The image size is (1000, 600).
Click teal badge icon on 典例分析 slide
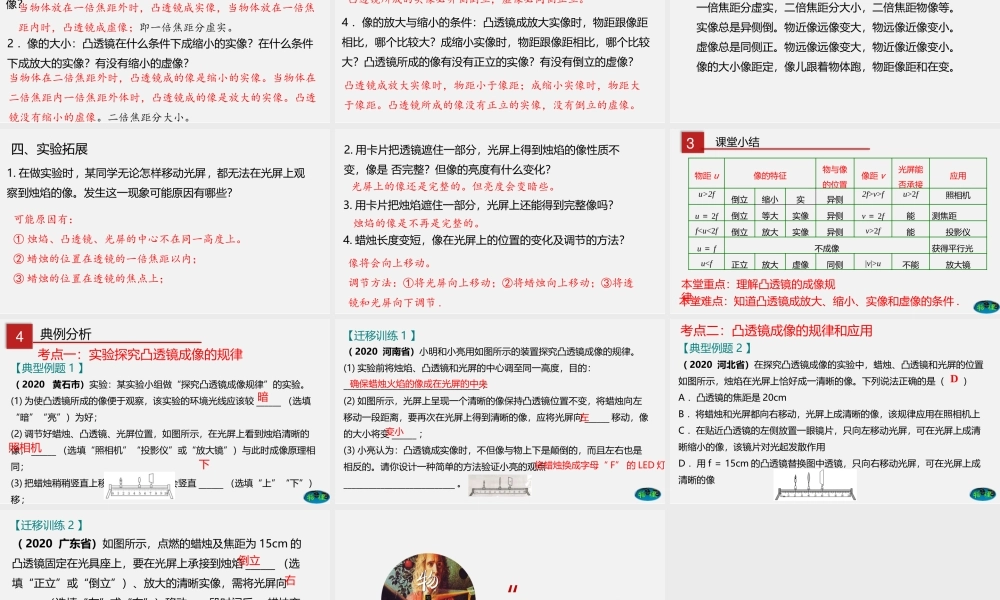316,496
